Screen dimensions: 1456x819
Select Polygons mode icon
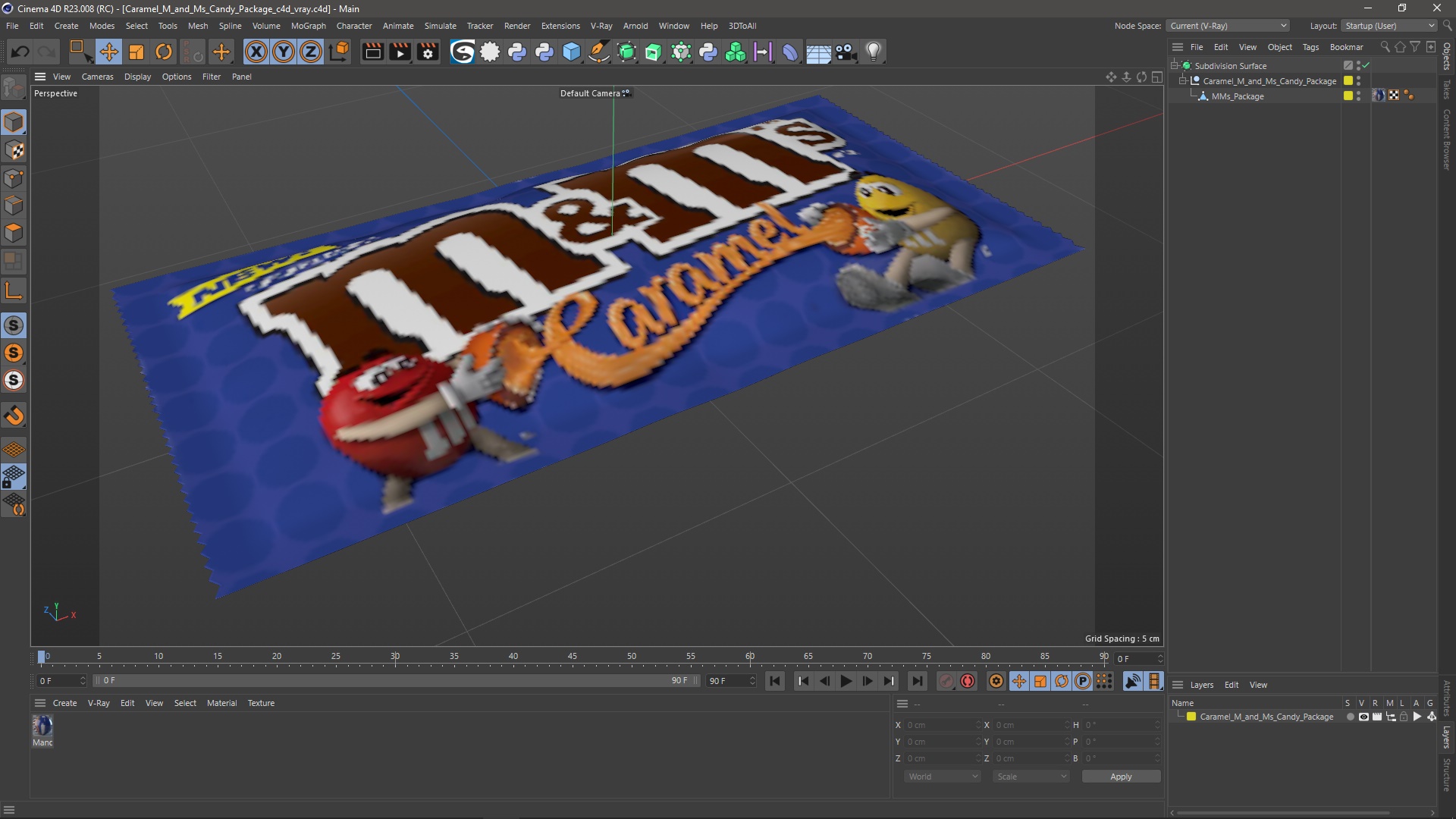tap(14, 233)
